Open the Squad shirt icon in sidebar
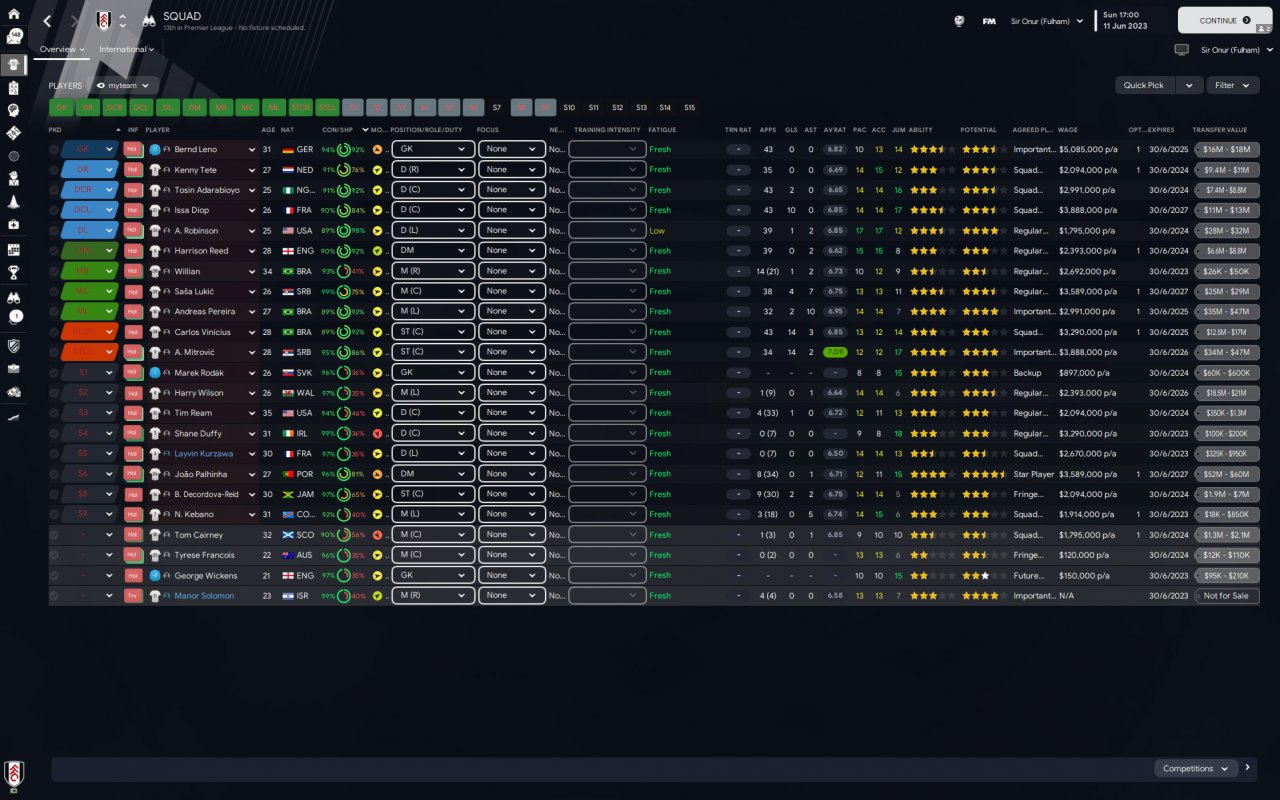1280x800 pixels. pos(14,64)
